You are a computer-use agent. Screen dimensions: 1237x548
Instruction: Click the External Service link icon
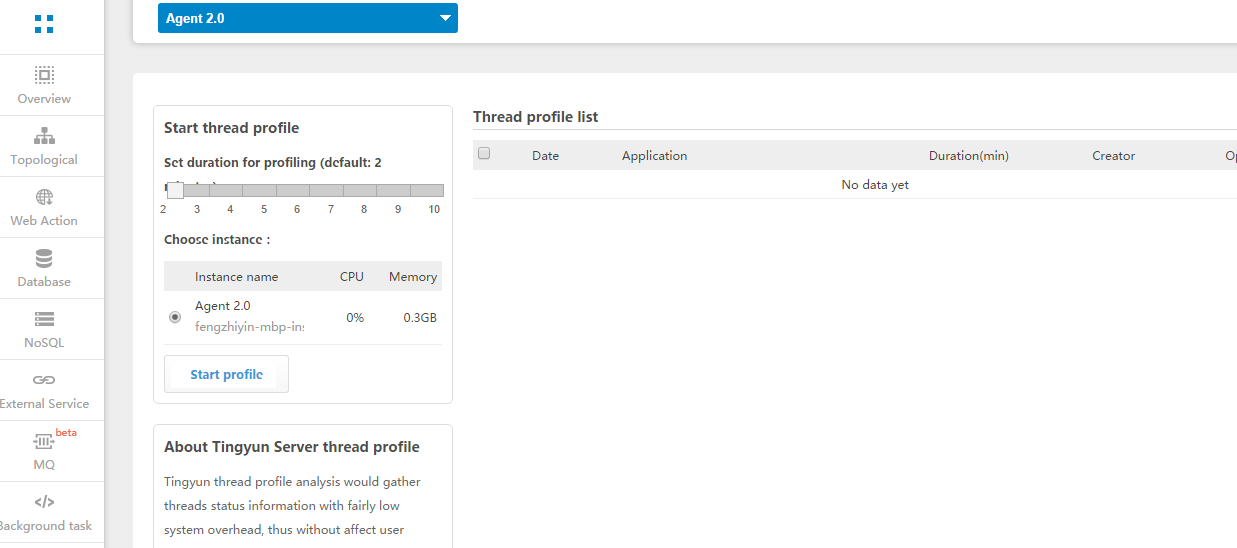(x=44, y=380)
